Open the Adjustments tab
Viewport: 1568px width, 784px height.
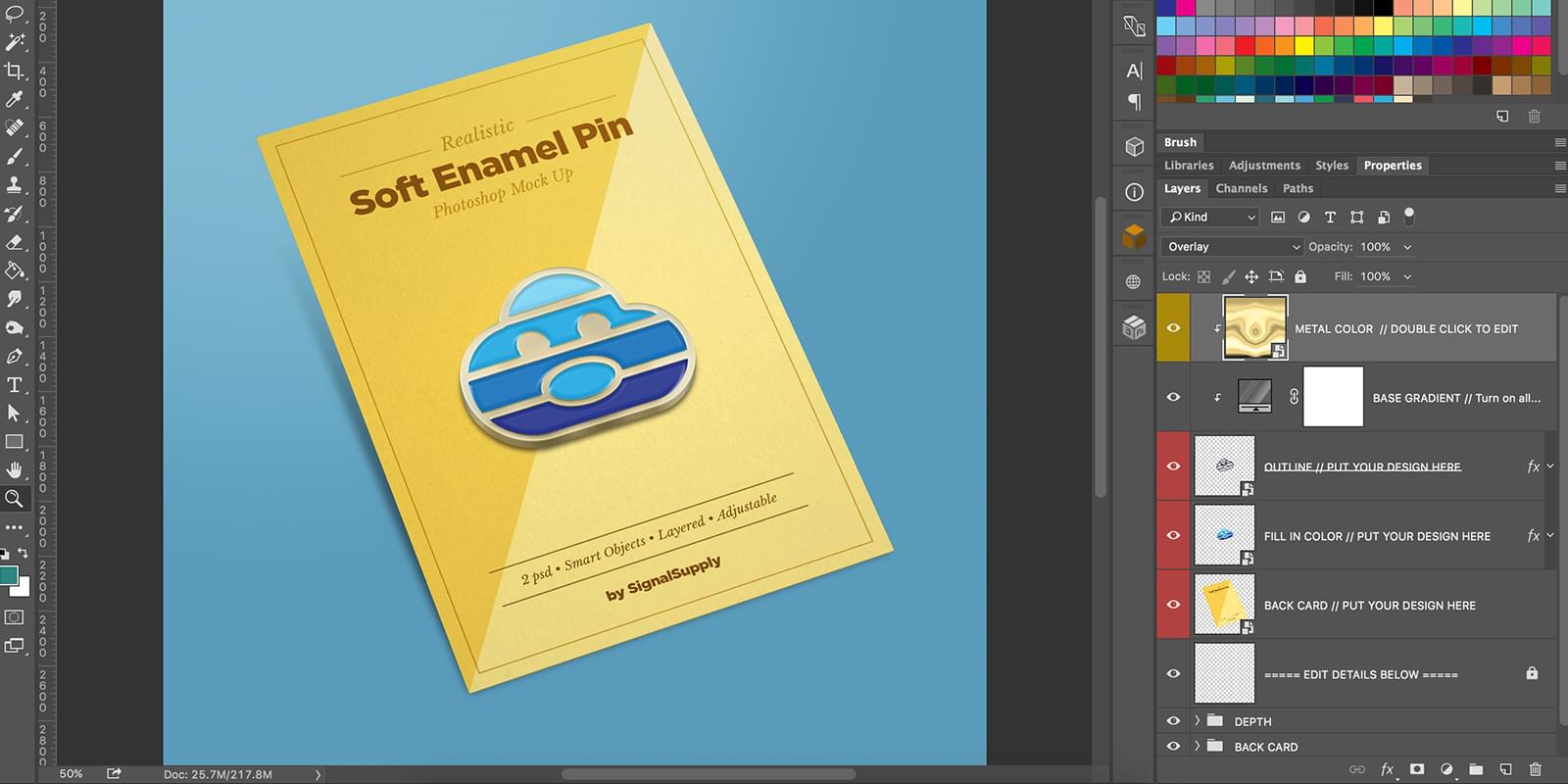[1264, 166]
